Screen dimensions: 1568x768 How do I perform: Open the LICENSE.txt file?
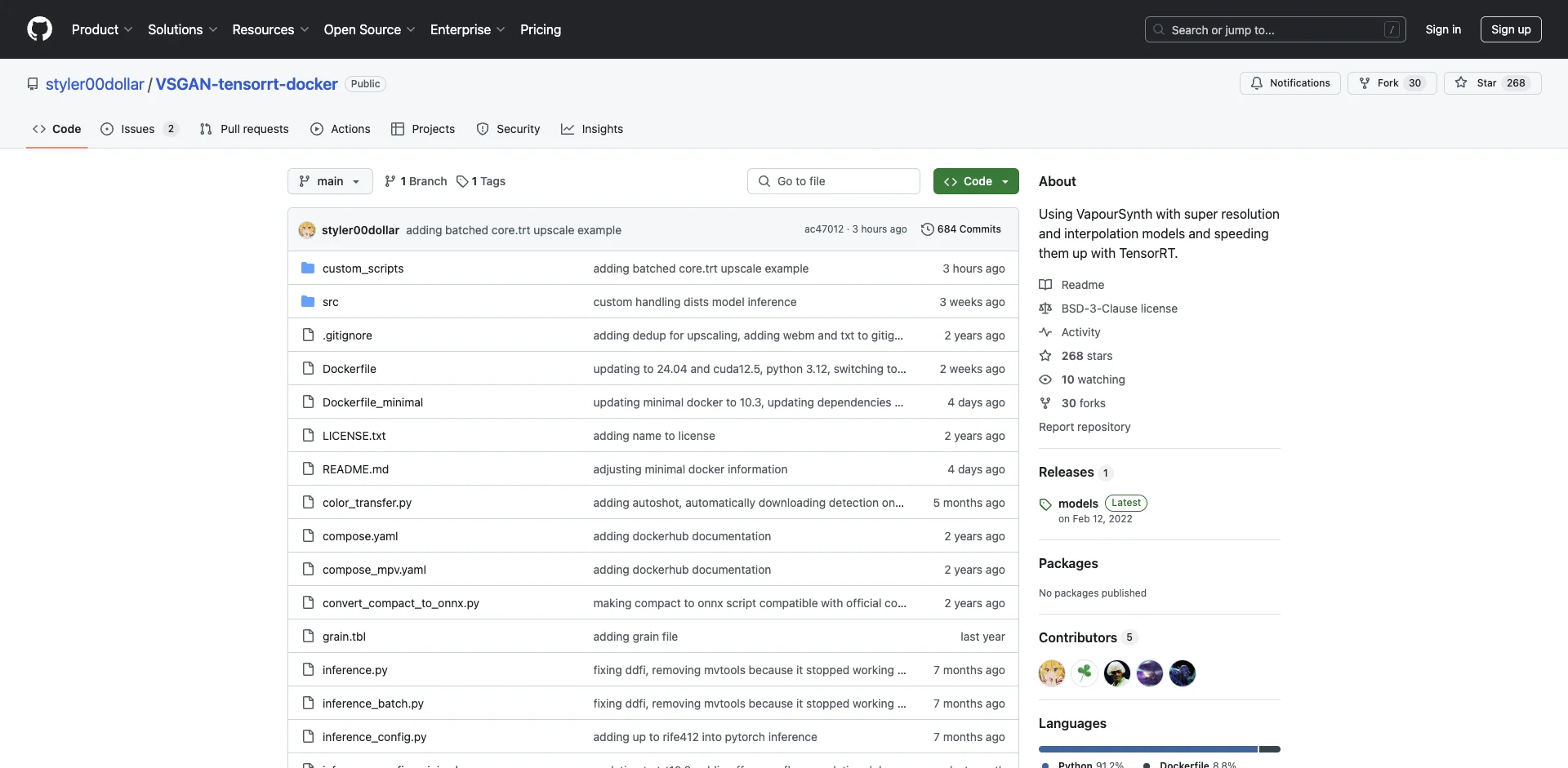354,436
